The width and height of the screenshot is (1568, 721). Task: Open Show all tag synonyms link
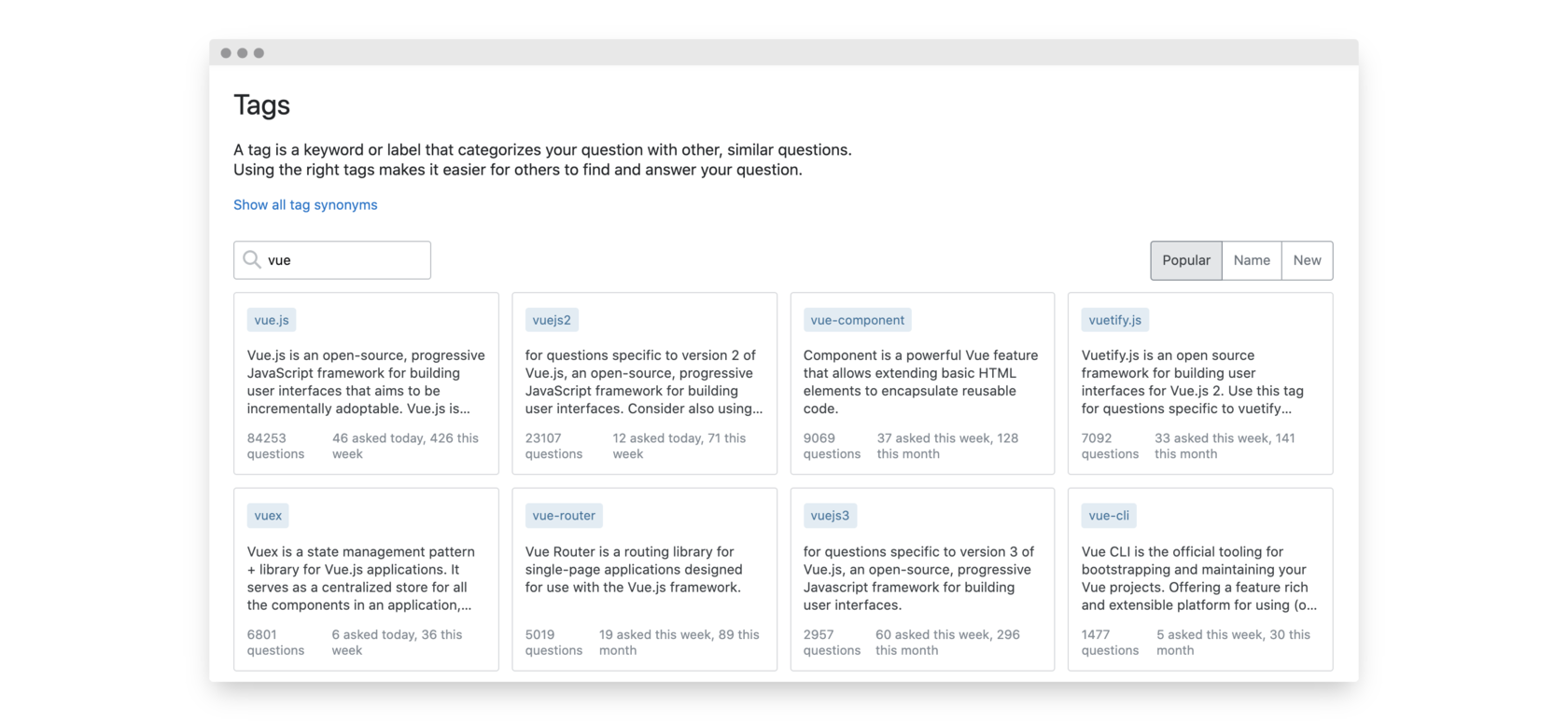[305, 204]
